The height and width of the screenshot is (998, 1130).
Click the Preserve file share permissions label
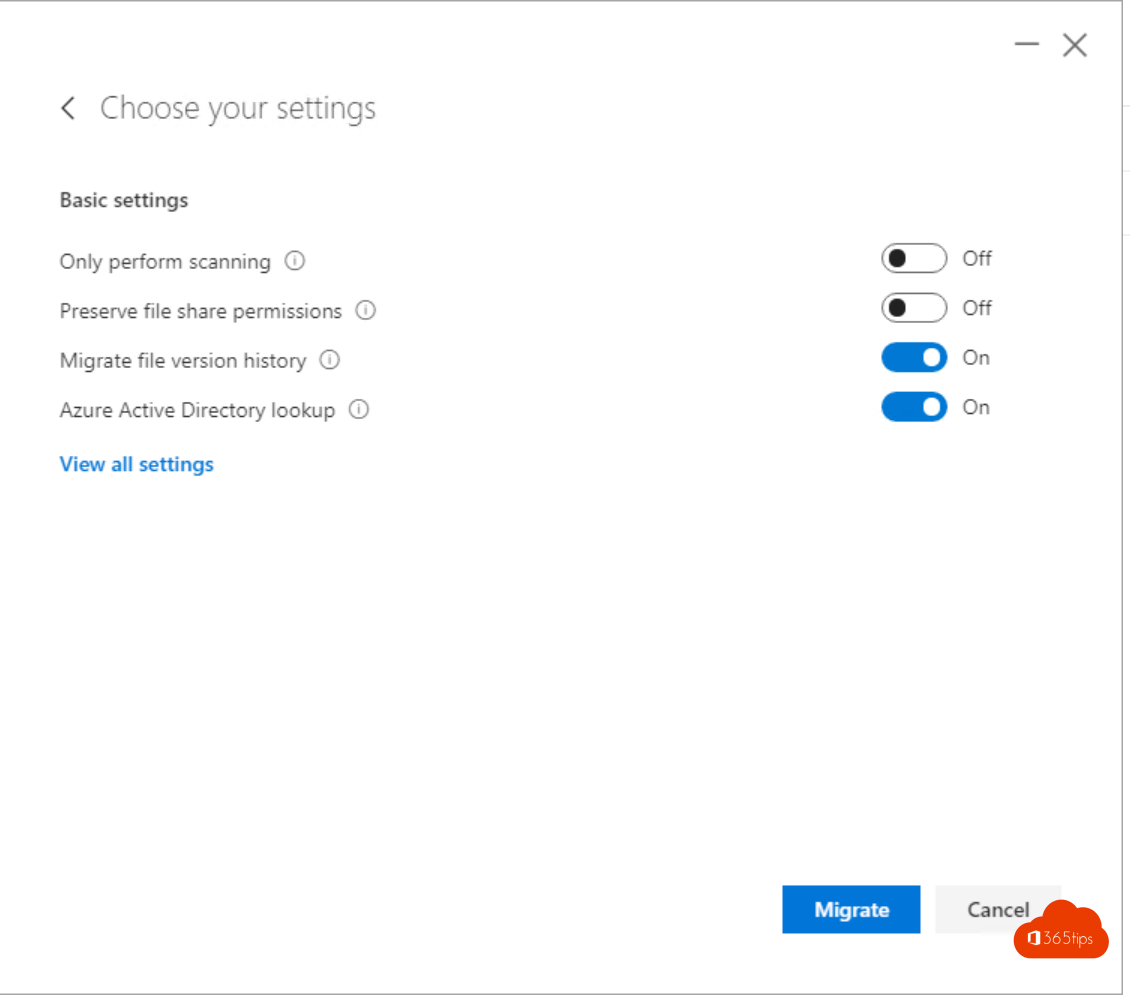point(201,311)
